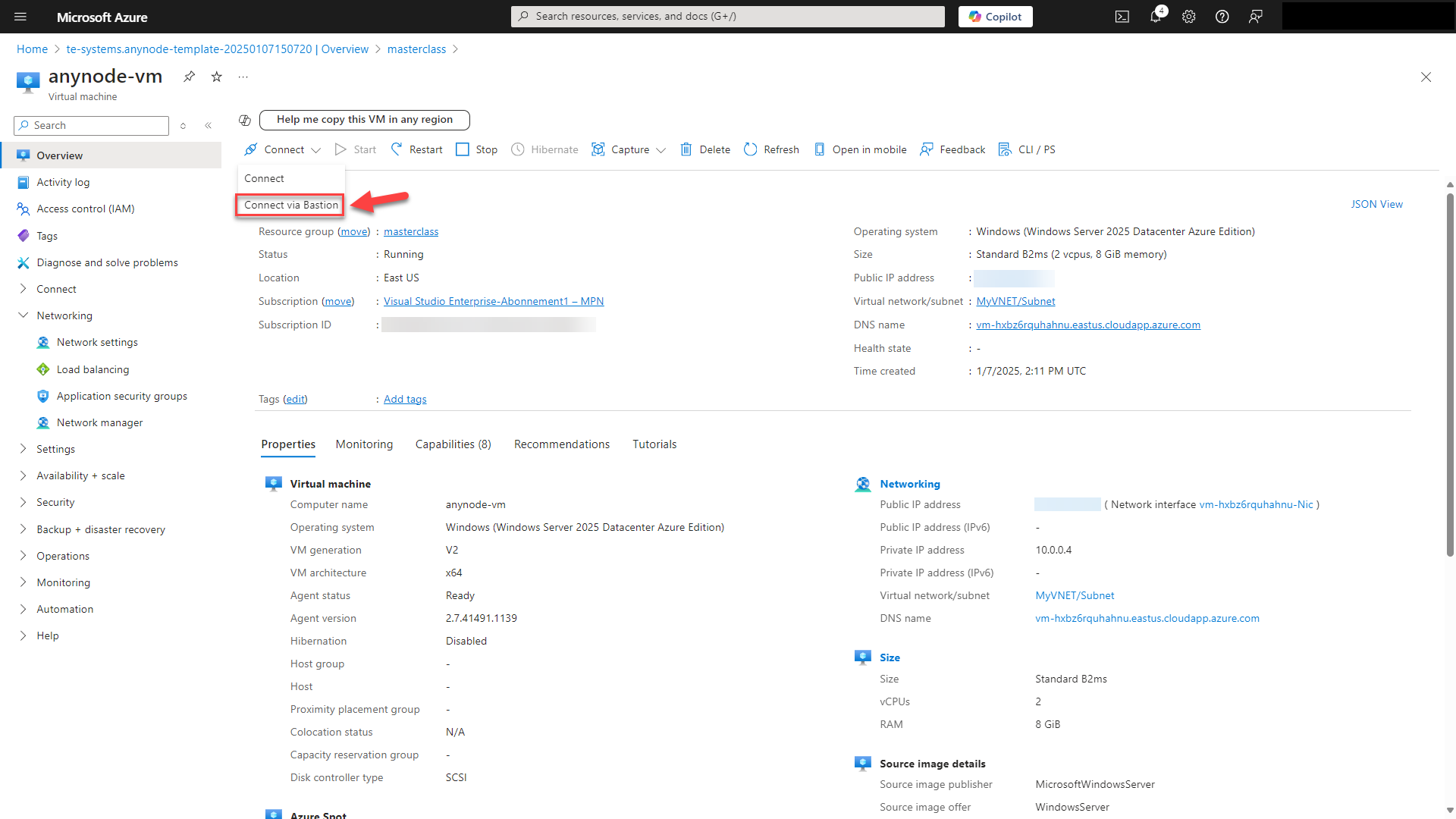The image size is (1456, 819).
Task: Click the sidebar Search field
Action: pos(92,126)
